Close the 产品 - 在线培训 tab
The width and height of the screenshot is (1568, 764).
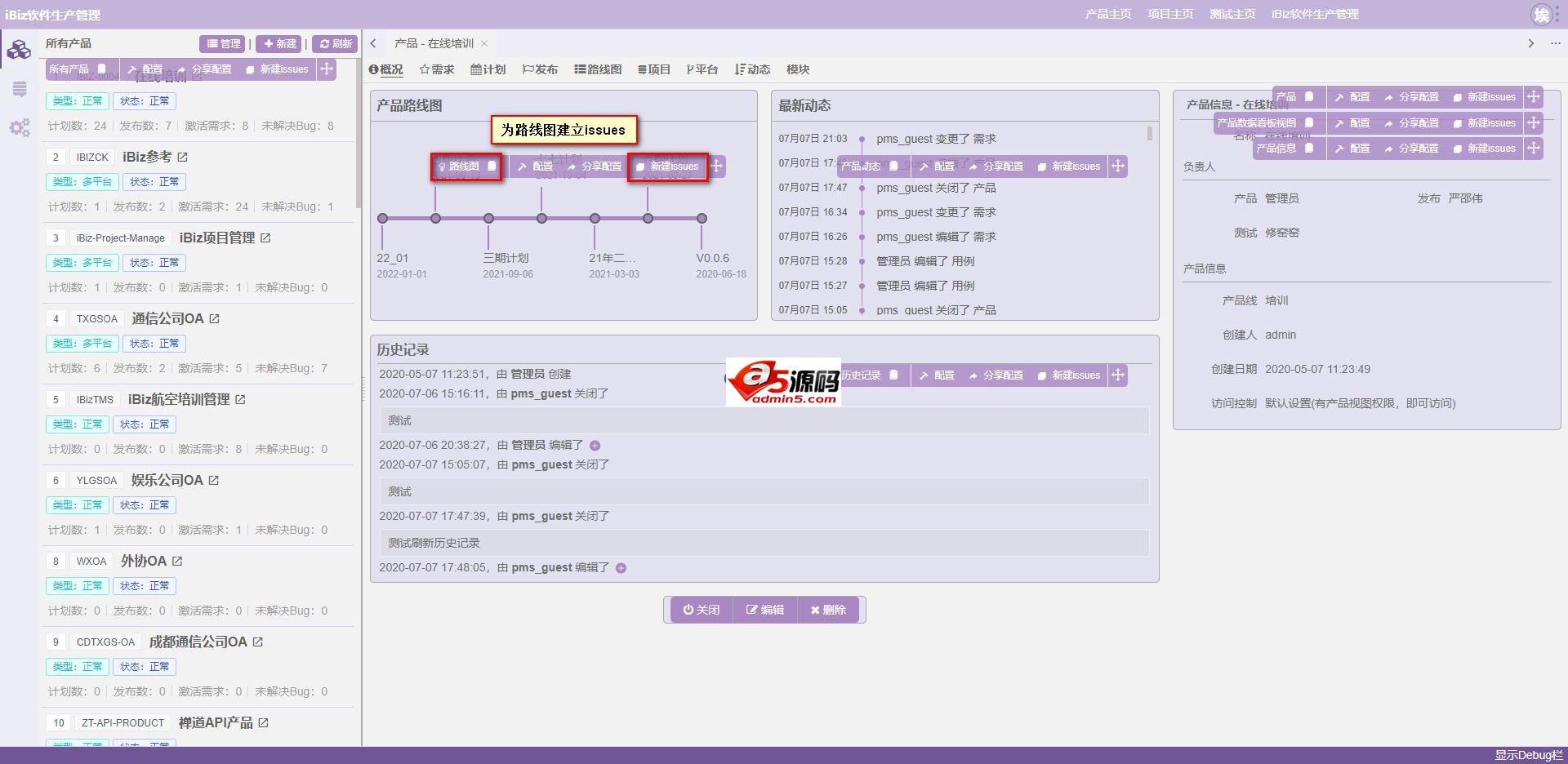(484, 43)
